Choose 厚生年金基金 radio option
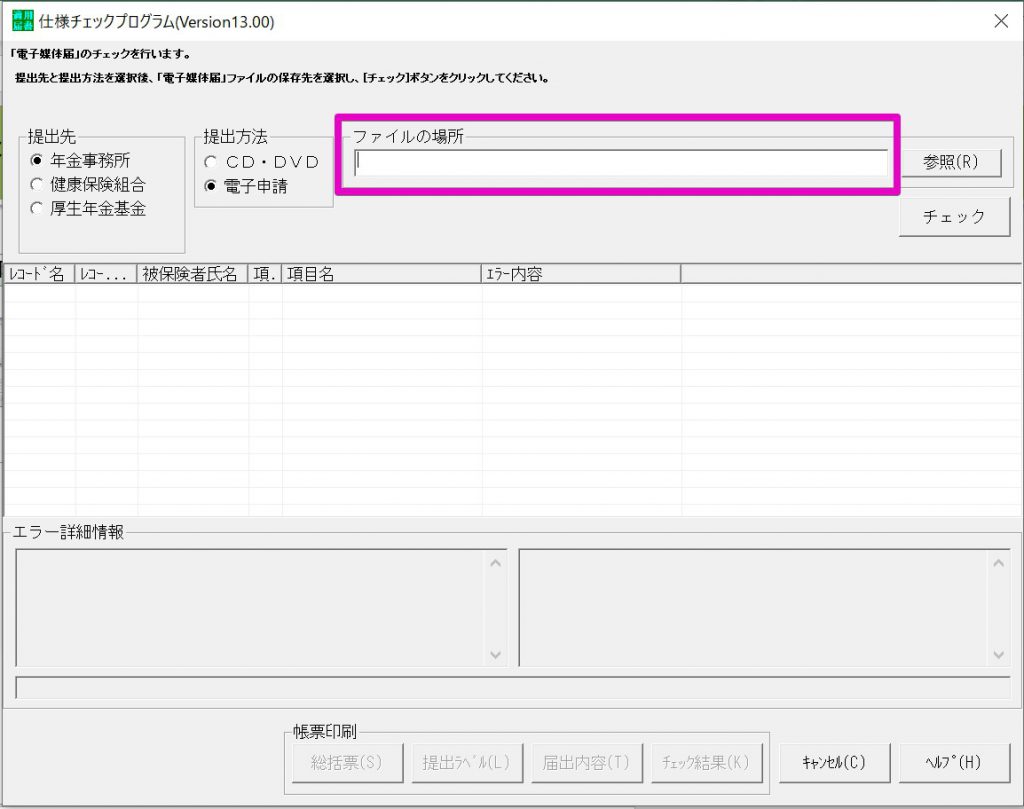 (x=88, y=208)
